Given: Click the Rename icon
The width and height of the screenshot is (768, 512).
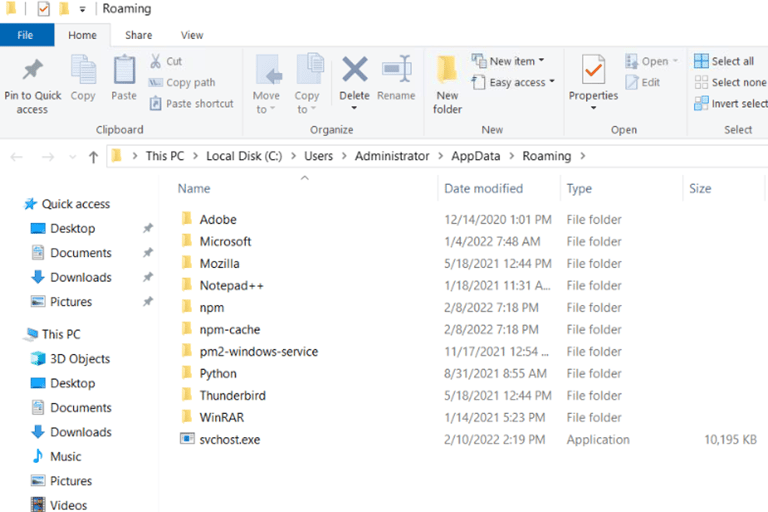Looking at the screenshot, I should coord(396,69).
